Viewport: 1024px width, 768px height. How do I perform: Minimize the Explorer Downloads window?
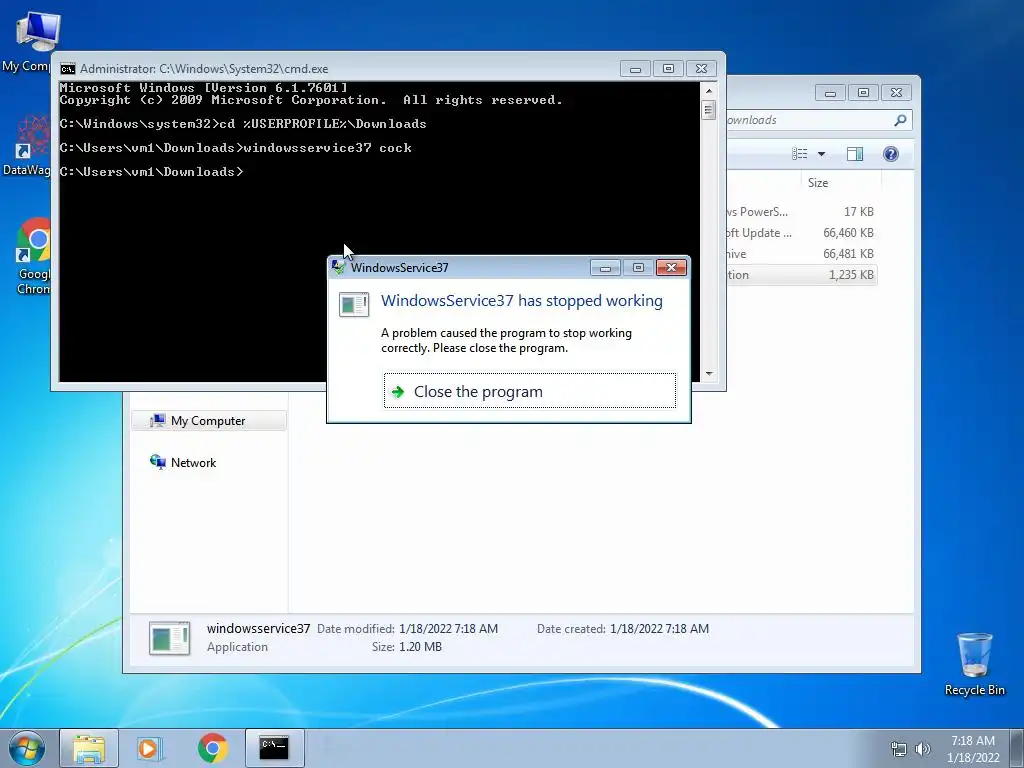point(830,93)
